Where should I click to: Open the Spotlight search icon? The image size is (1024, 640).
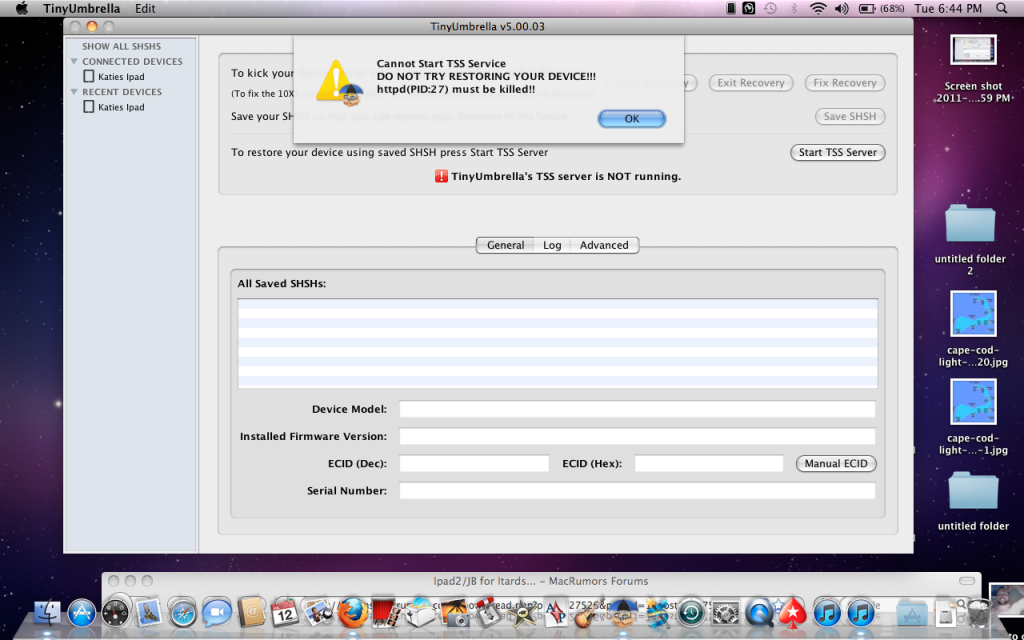1002,8
